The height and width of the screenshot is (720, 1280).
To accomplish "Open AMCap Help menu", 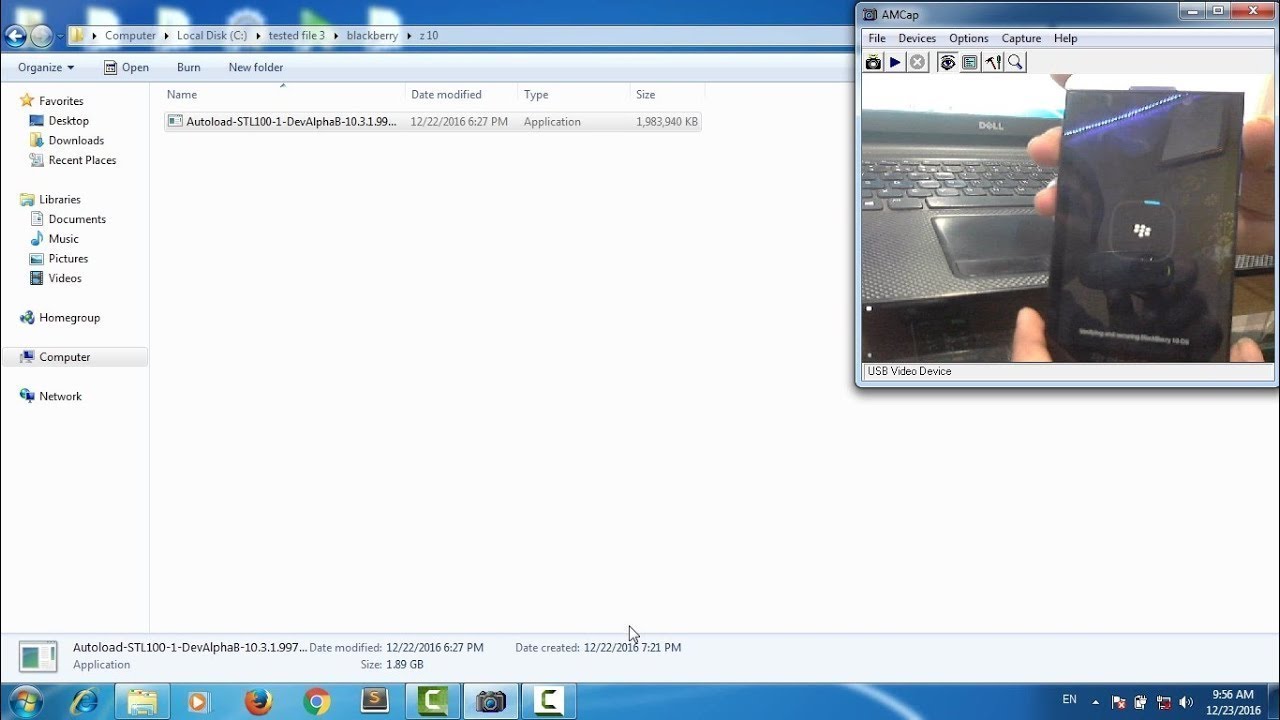I will [x=1065, y=38].
